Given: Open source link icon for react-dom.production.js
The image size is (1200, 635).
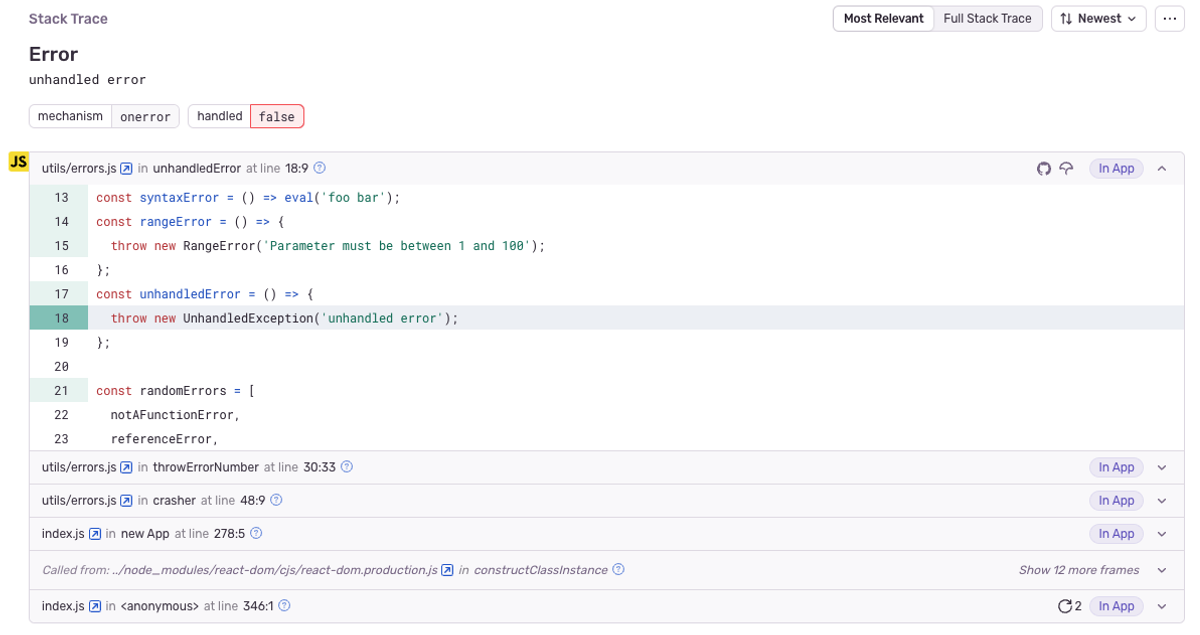Looking at the screenshot, I should [x=448, y=570].
